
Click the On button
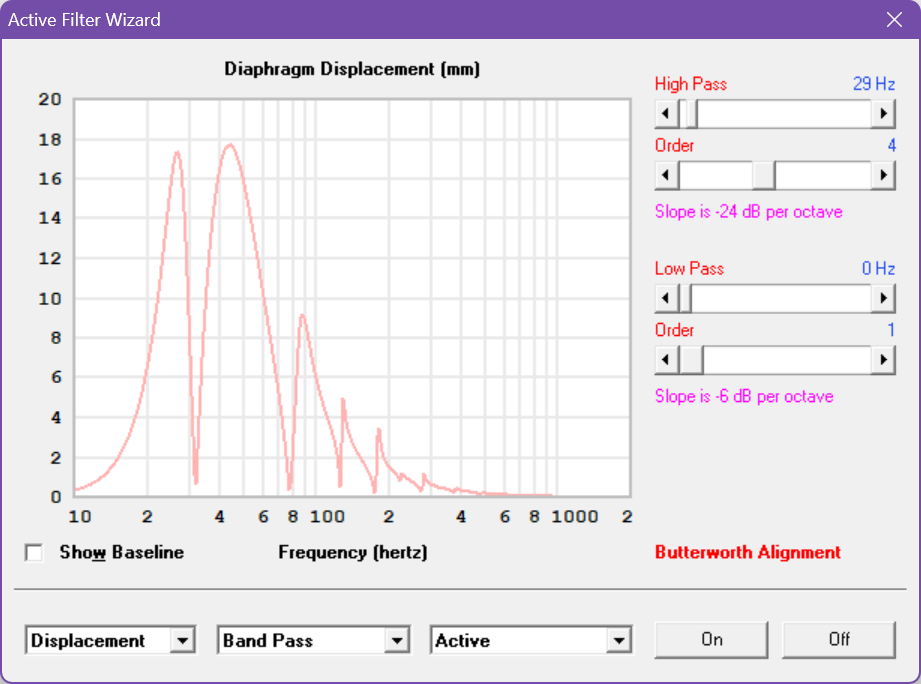tap(711, 639)
